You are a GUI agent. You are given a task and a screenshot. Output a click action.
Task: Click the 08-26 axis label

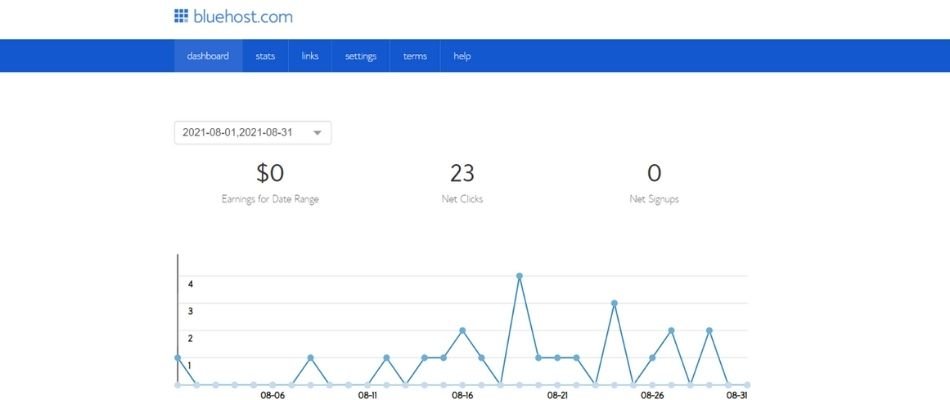653,395
